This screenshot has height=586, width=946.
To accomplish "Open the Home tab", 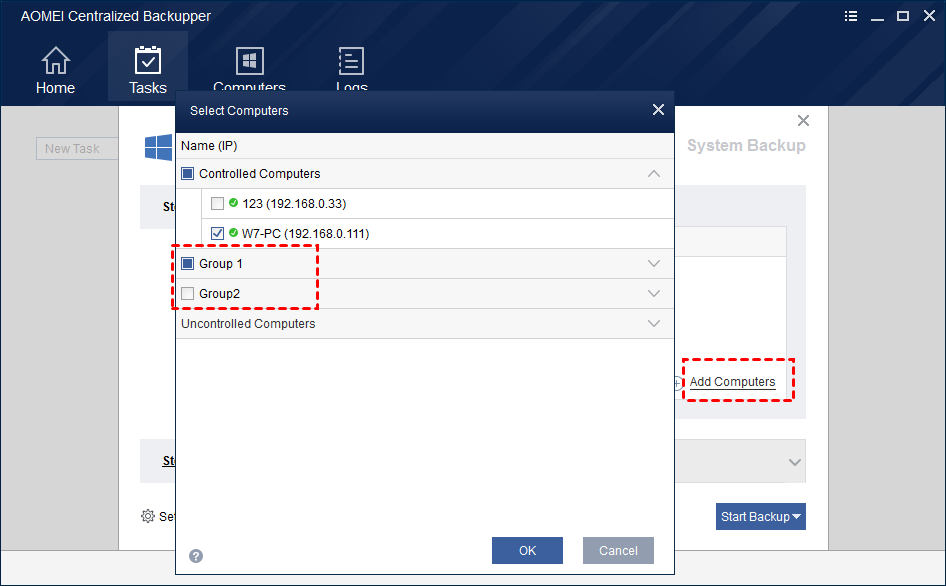I will (56, 71).
